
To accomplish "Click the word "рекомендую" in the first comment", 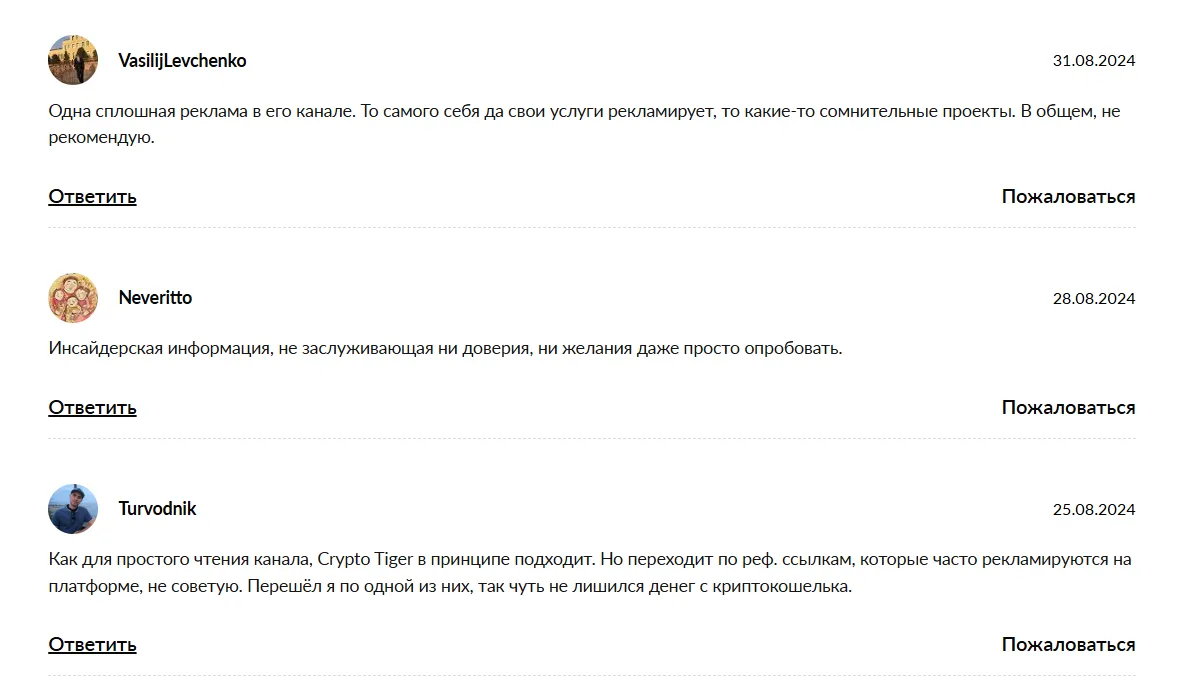I will click(x=99, y=138).
